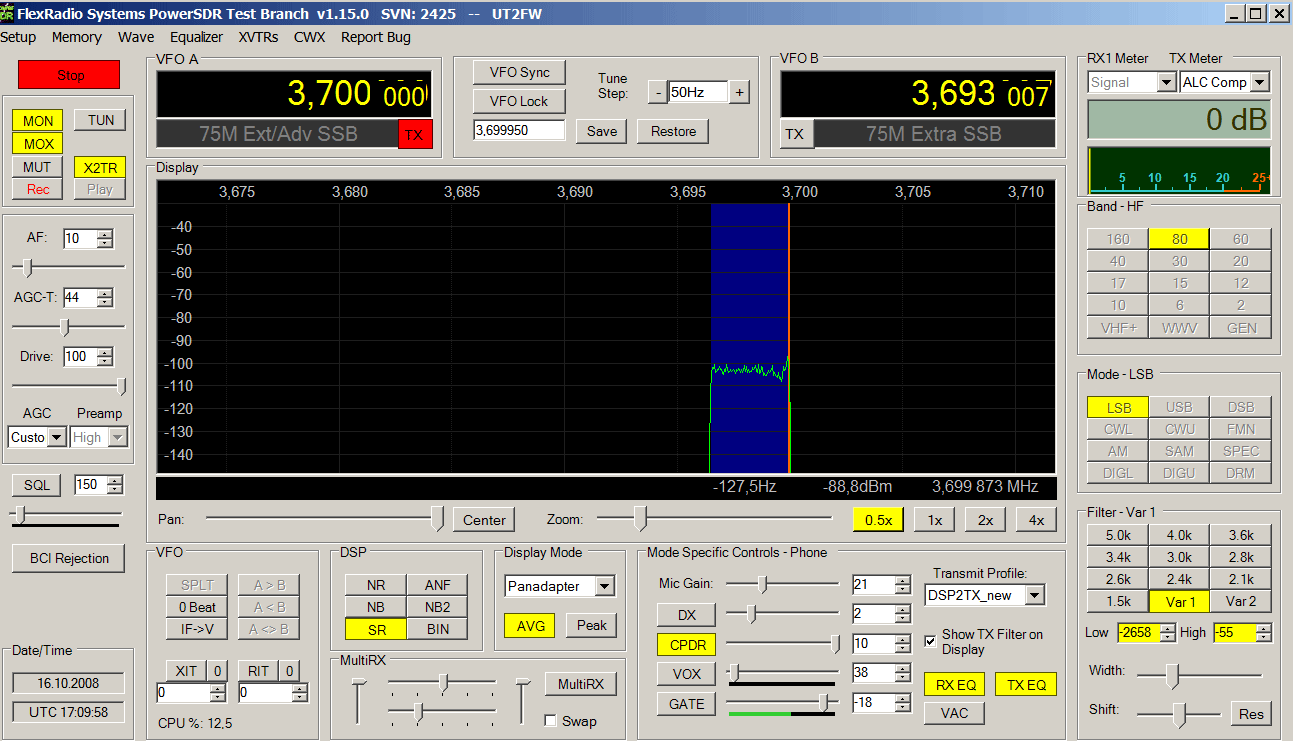Viewport: 1293px width, 741px height.
Task: Toggle the MON monitor button
Action: point(38,120)
